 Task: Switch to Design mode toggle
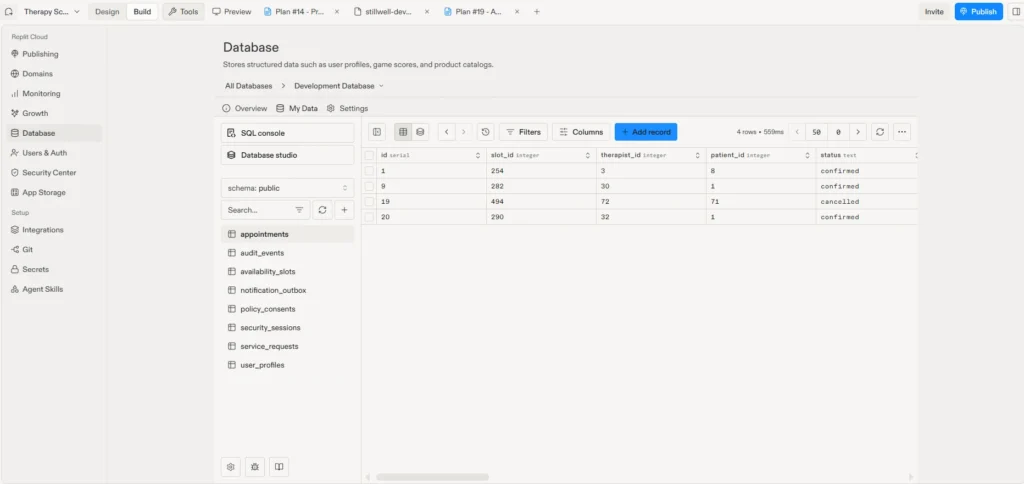point(107,12)
